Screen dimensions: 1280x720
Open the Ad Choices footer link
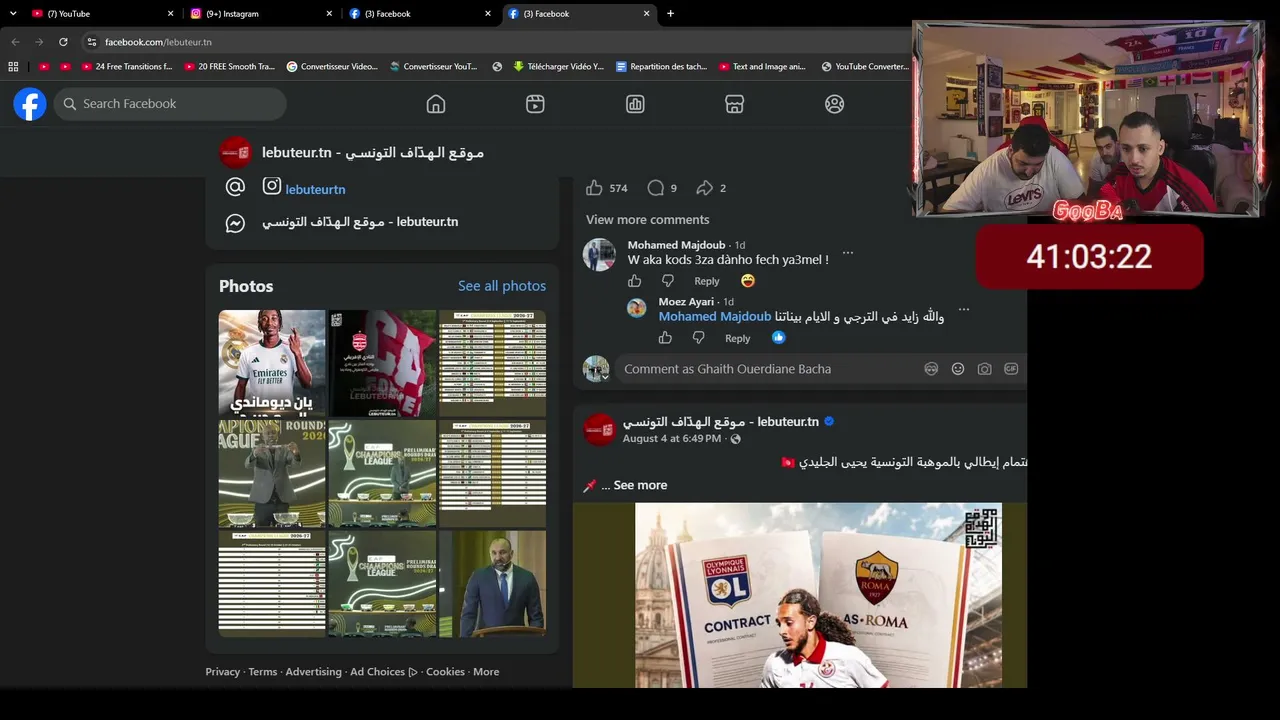click(384, 672)
